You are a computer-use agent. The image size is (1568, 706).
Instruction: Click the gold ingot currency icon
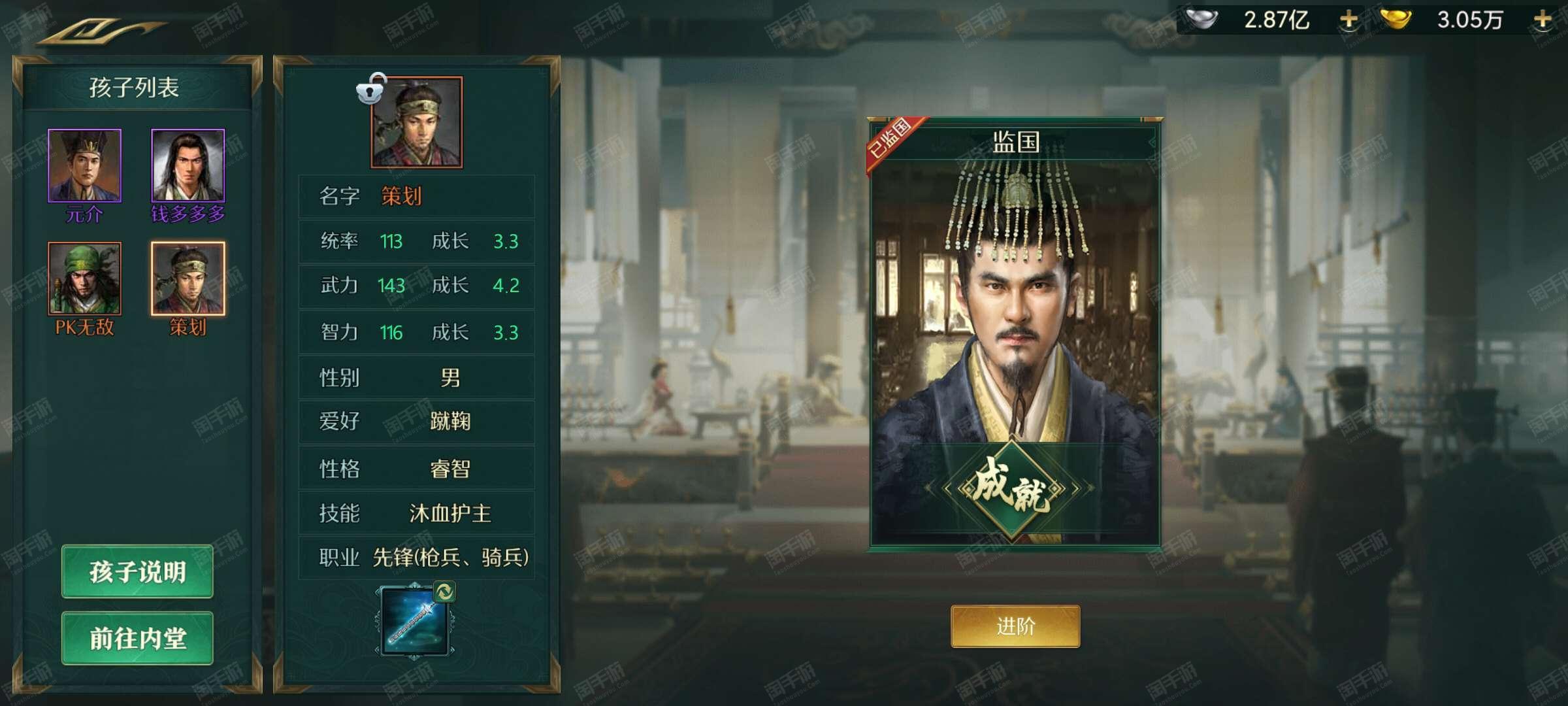1396,20
